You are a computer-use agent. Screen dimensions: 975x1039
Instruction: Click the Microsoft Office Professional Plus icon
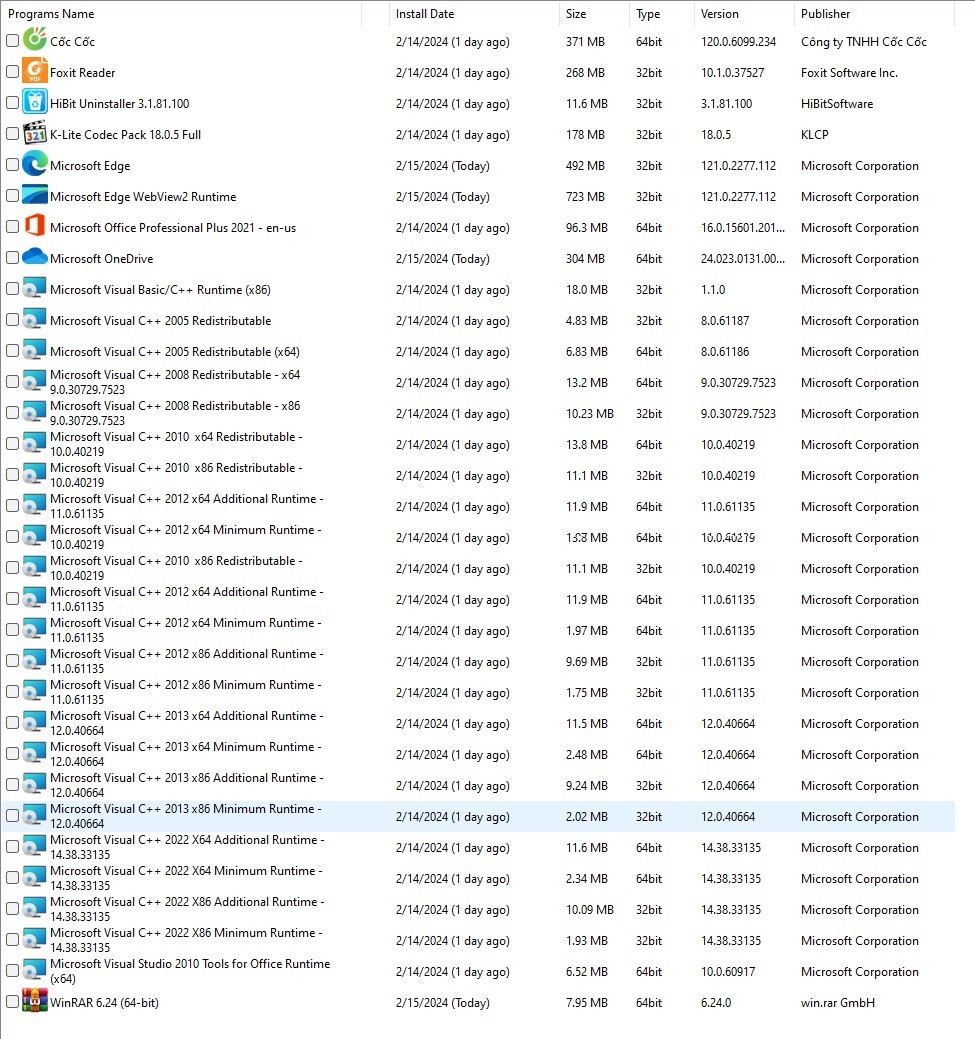pos(34,227)
